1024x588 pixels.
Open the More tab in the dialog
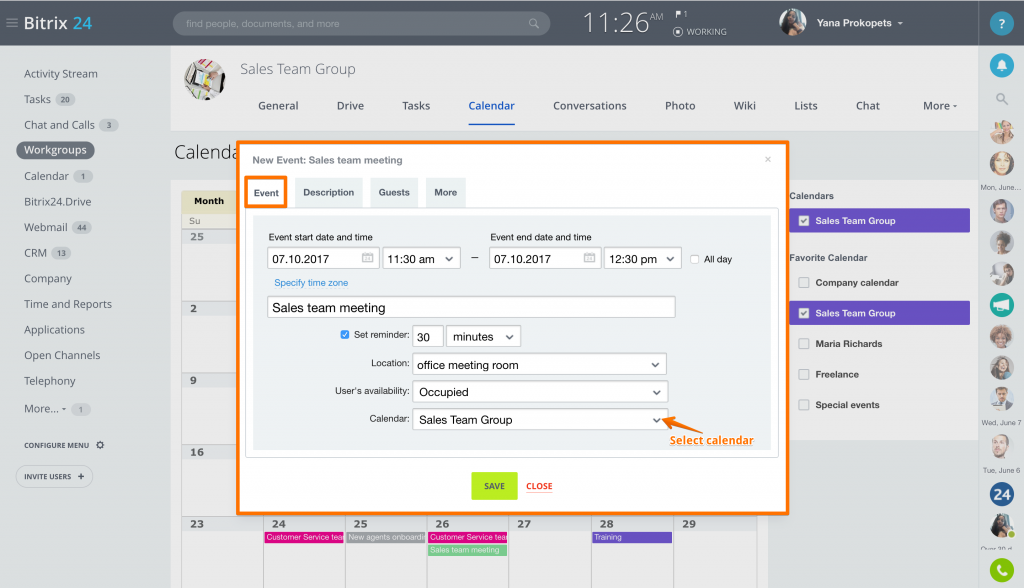tap(445, 193)
